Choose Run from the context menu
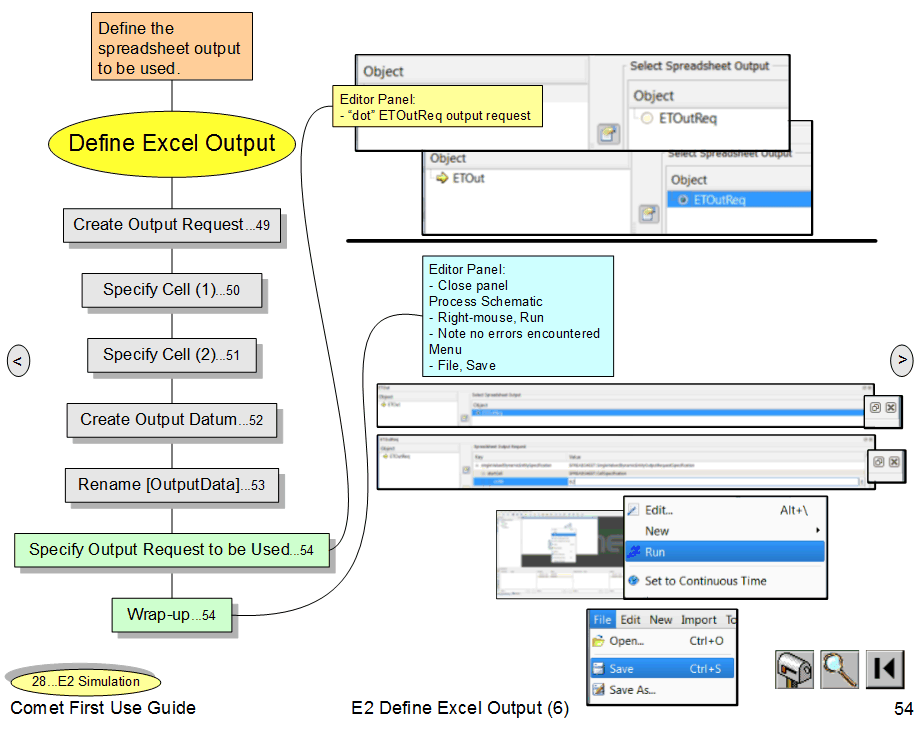924x729 pixels. (x=725, y=552)
